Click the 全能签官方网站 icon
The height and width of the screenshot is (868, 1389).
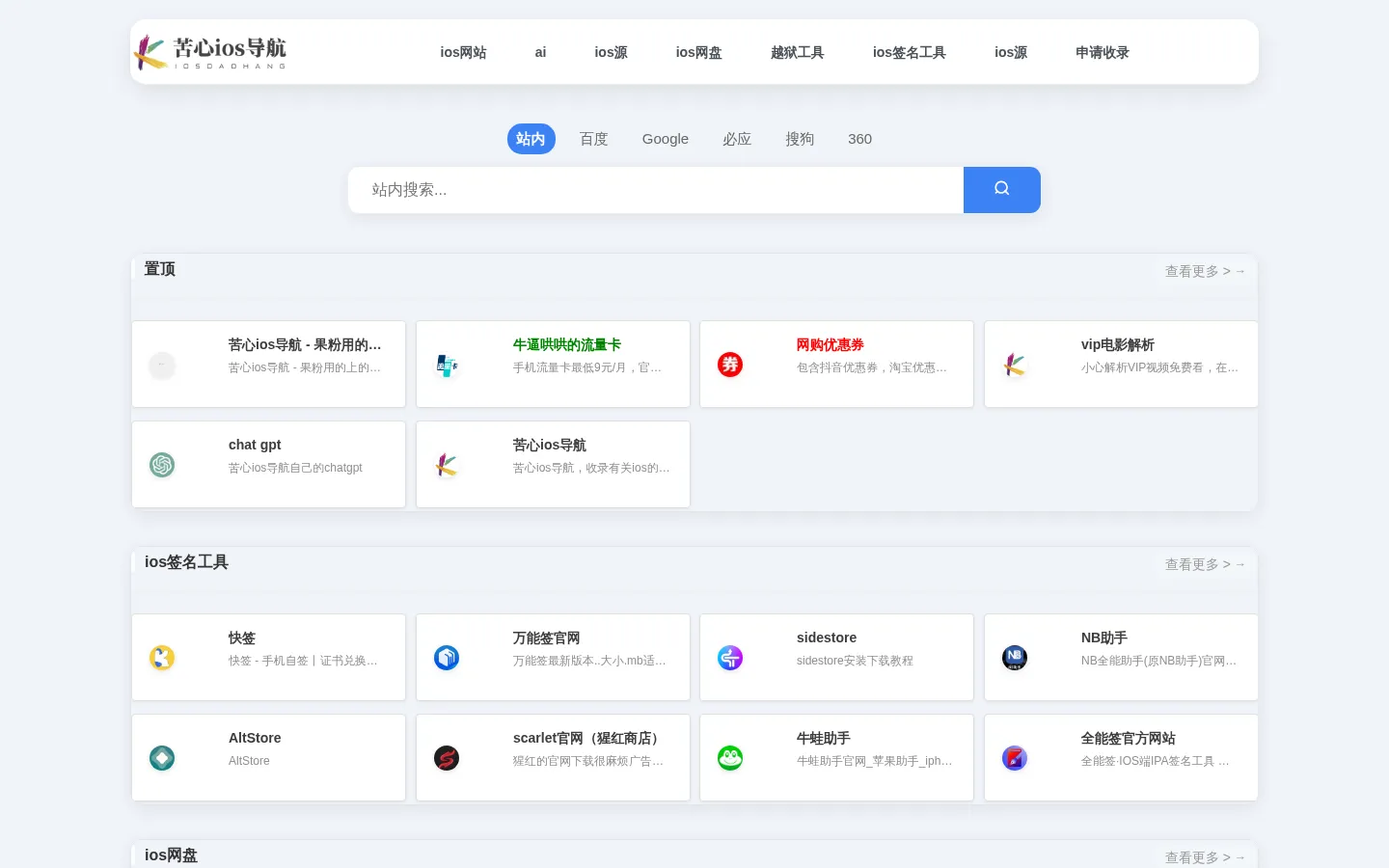click(x=1015, y=758)
